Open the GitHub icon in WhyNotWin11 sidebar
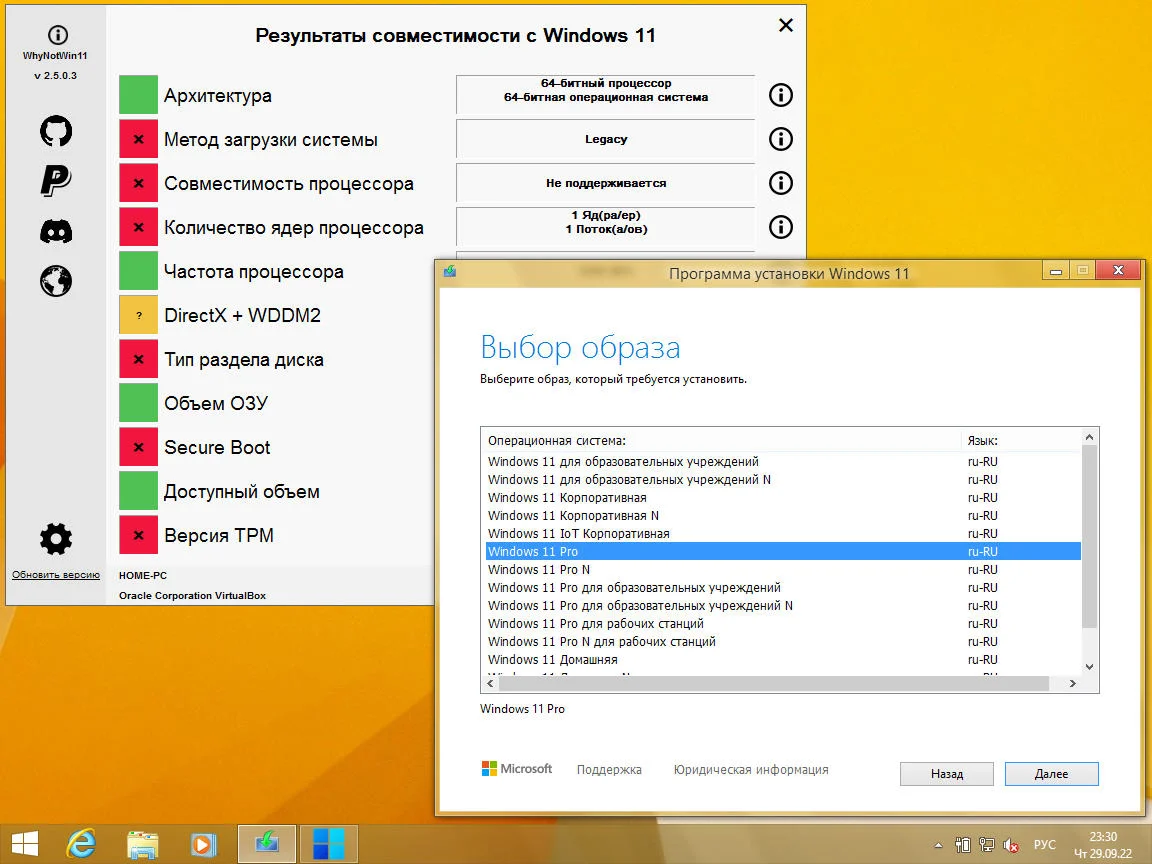1152x864 pixels. [x=56, y=131]
